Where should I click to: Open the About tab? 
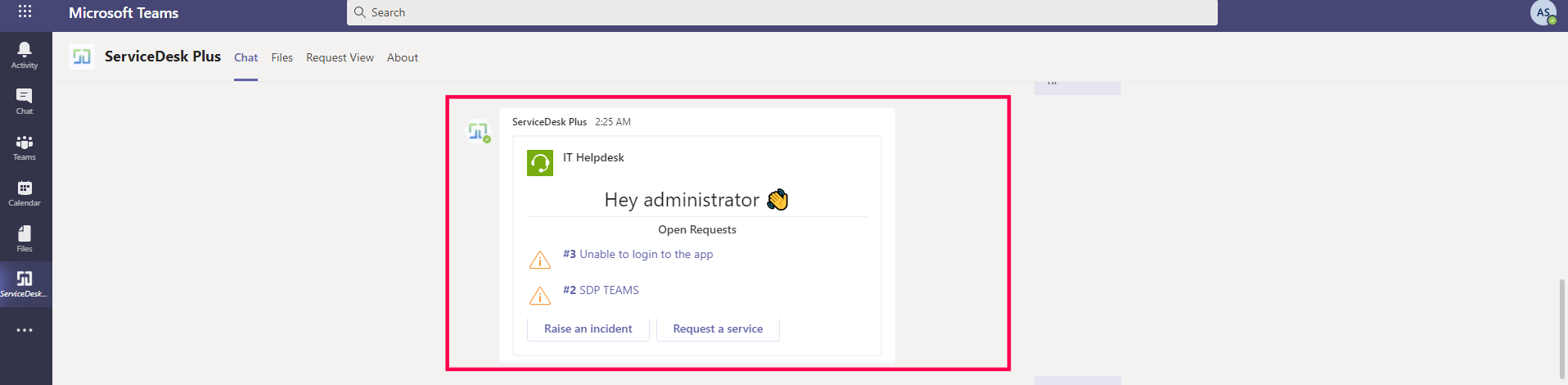403,57
